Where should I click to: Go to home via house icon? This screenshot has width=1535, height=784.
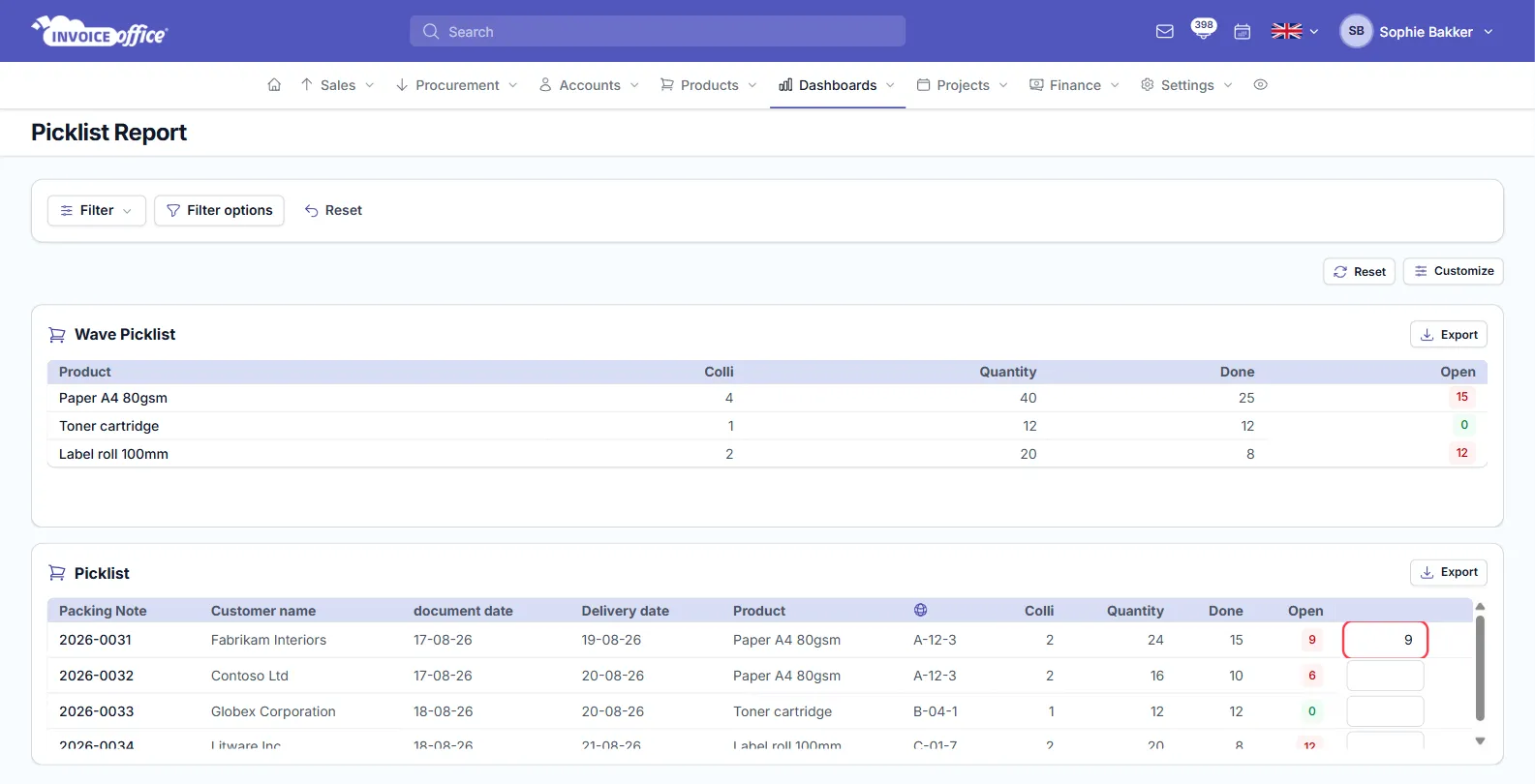click(274, 85)
